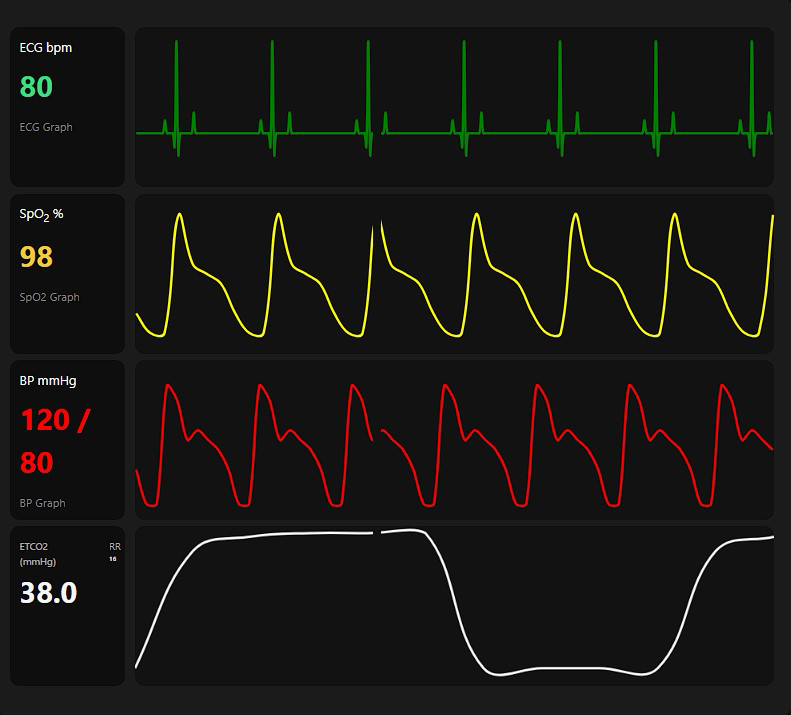Click the small RR value 16
791x715 pixels.
(x=113, y=559)
